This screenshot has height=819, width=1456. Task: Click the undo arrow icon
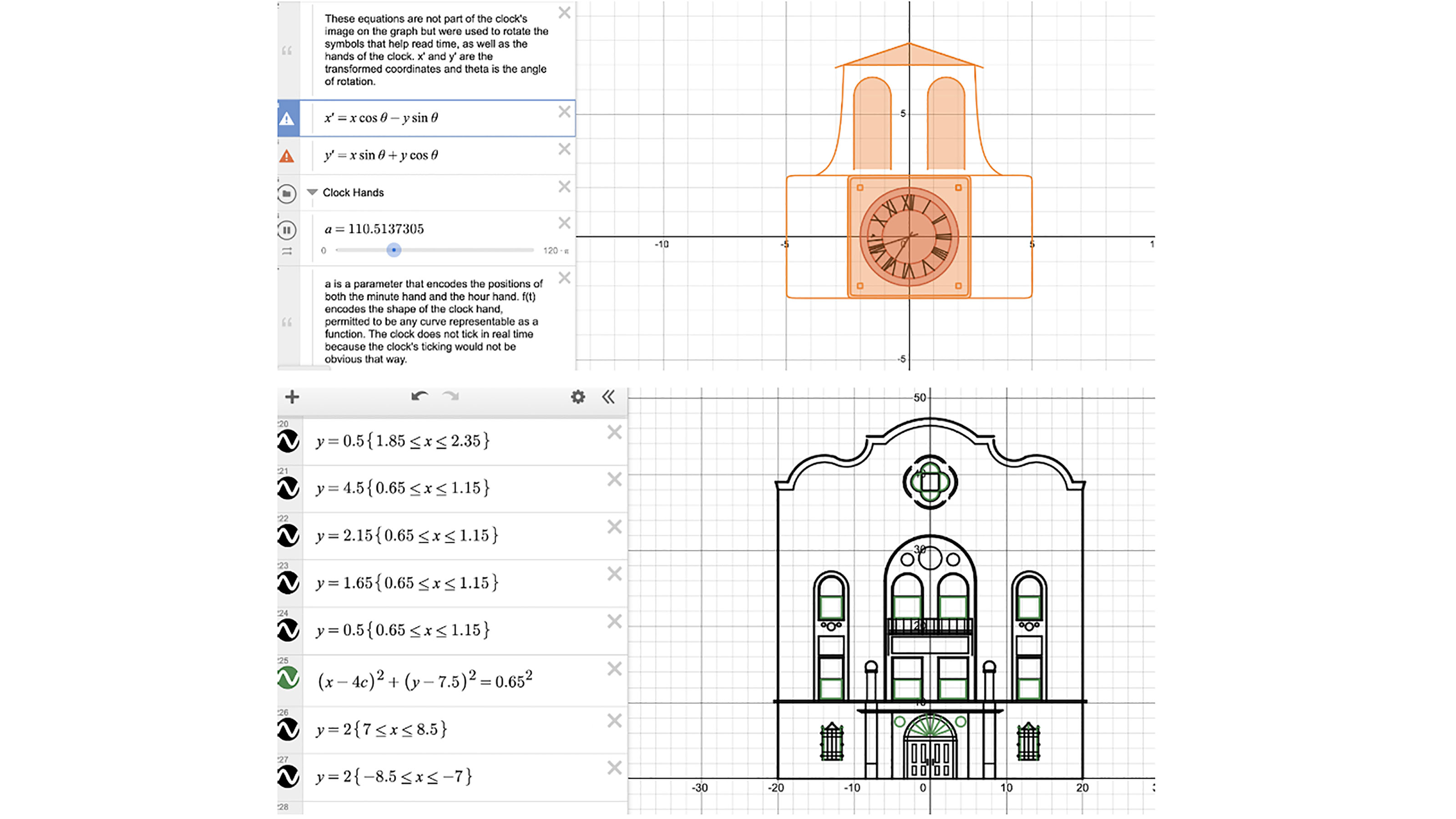pos(419,397)
